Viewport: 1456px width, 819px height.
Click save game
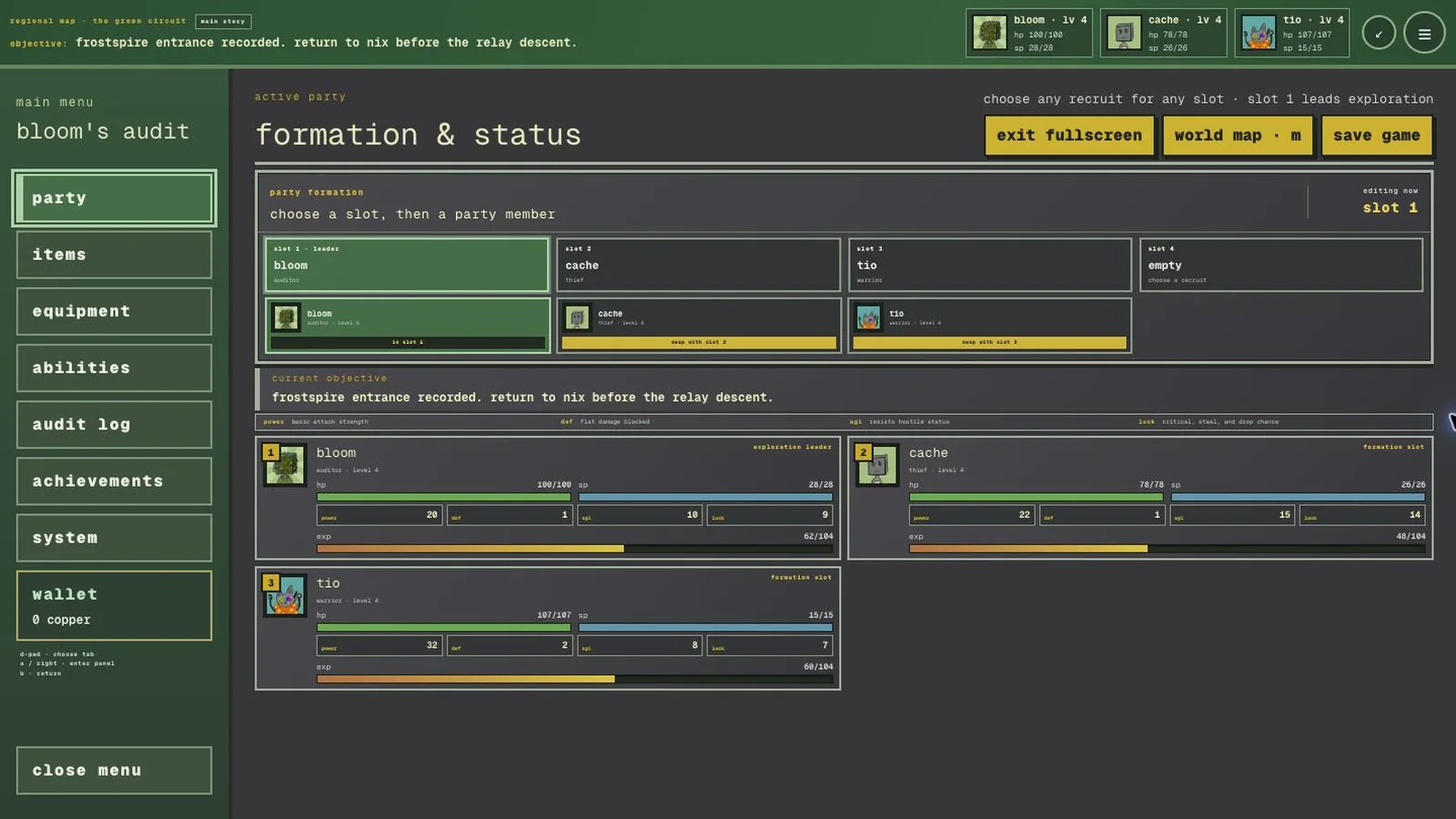tap(1377, 135)
